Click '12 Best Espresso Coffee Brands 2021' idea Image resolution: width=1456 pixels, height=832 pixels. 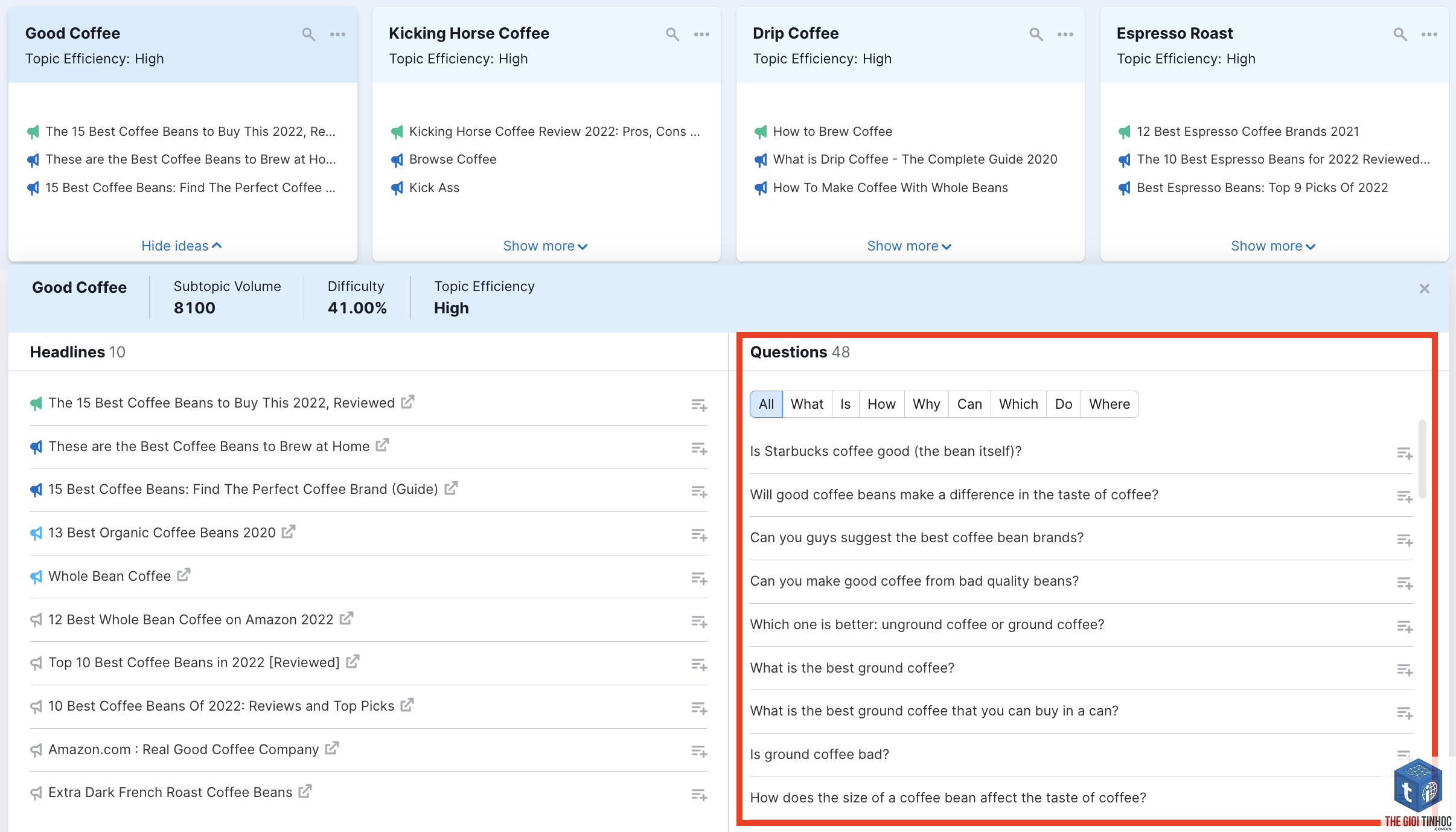point(1248,132)
